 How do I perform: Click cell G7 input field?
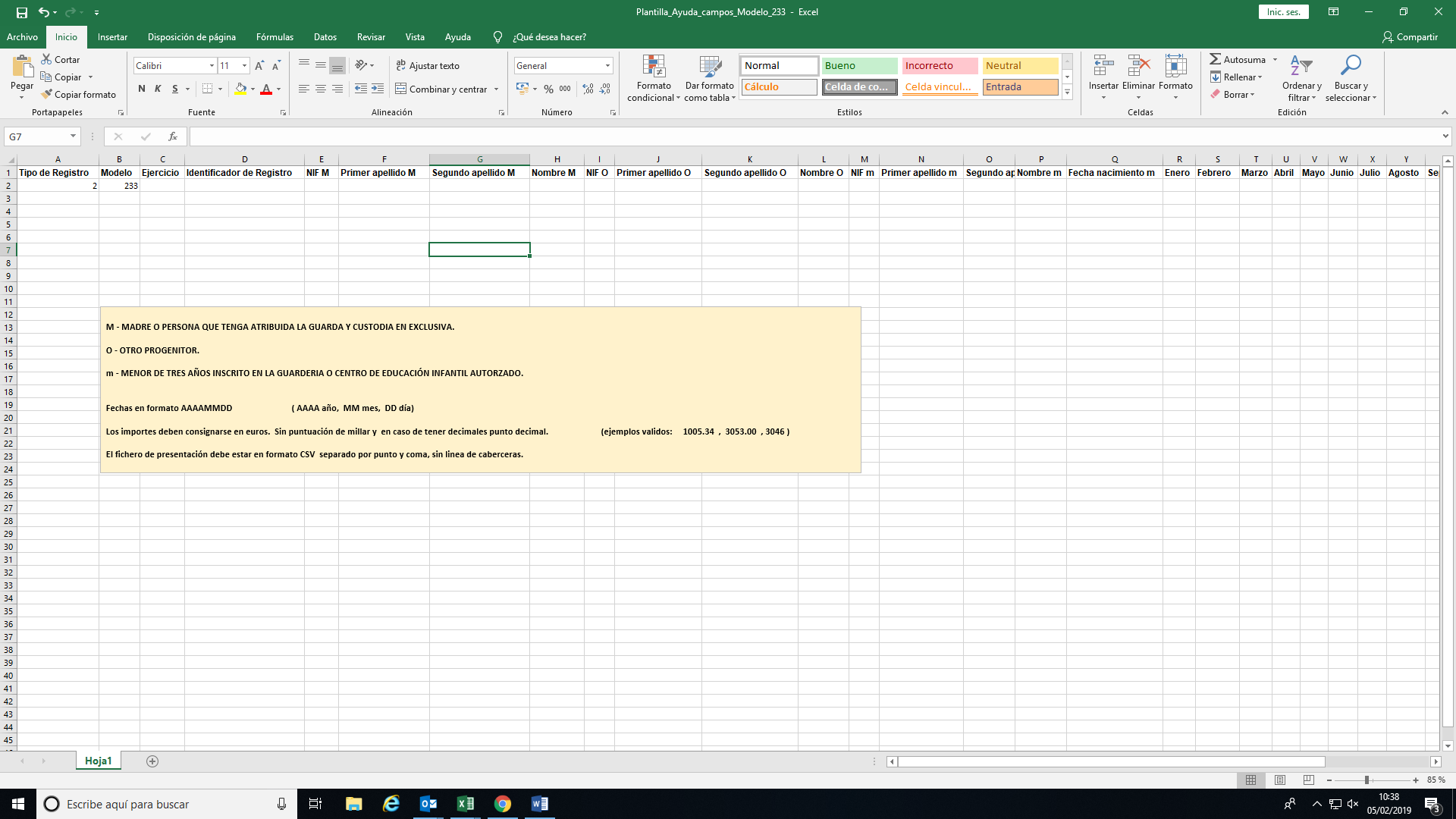point(479,250)
